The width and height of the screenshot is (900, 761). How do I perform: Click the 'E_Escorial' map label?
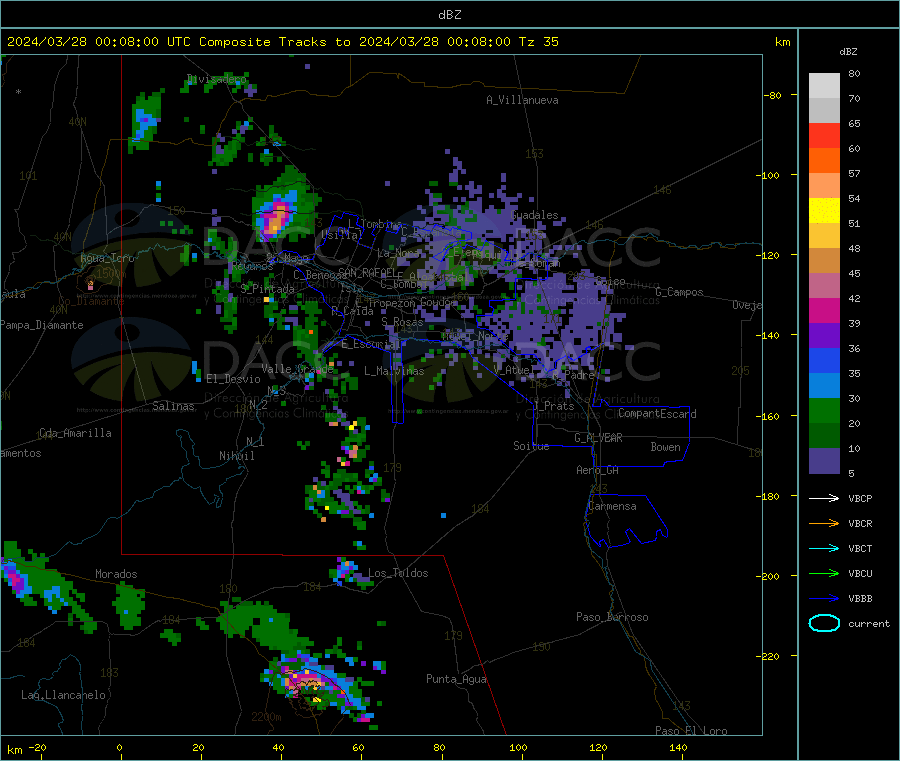[370, 344]
